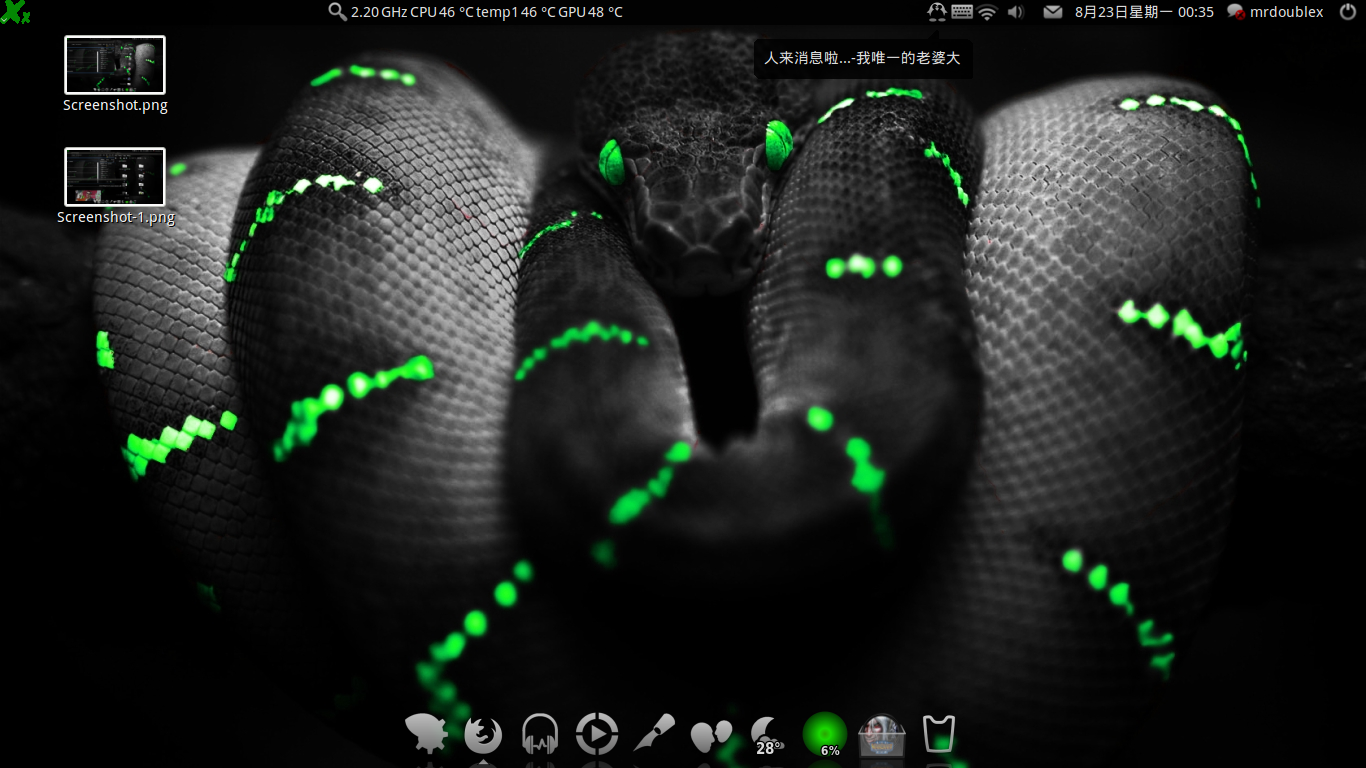Open the Warcraft game box dock icon

pyautogui.click(x=882, y=735)
